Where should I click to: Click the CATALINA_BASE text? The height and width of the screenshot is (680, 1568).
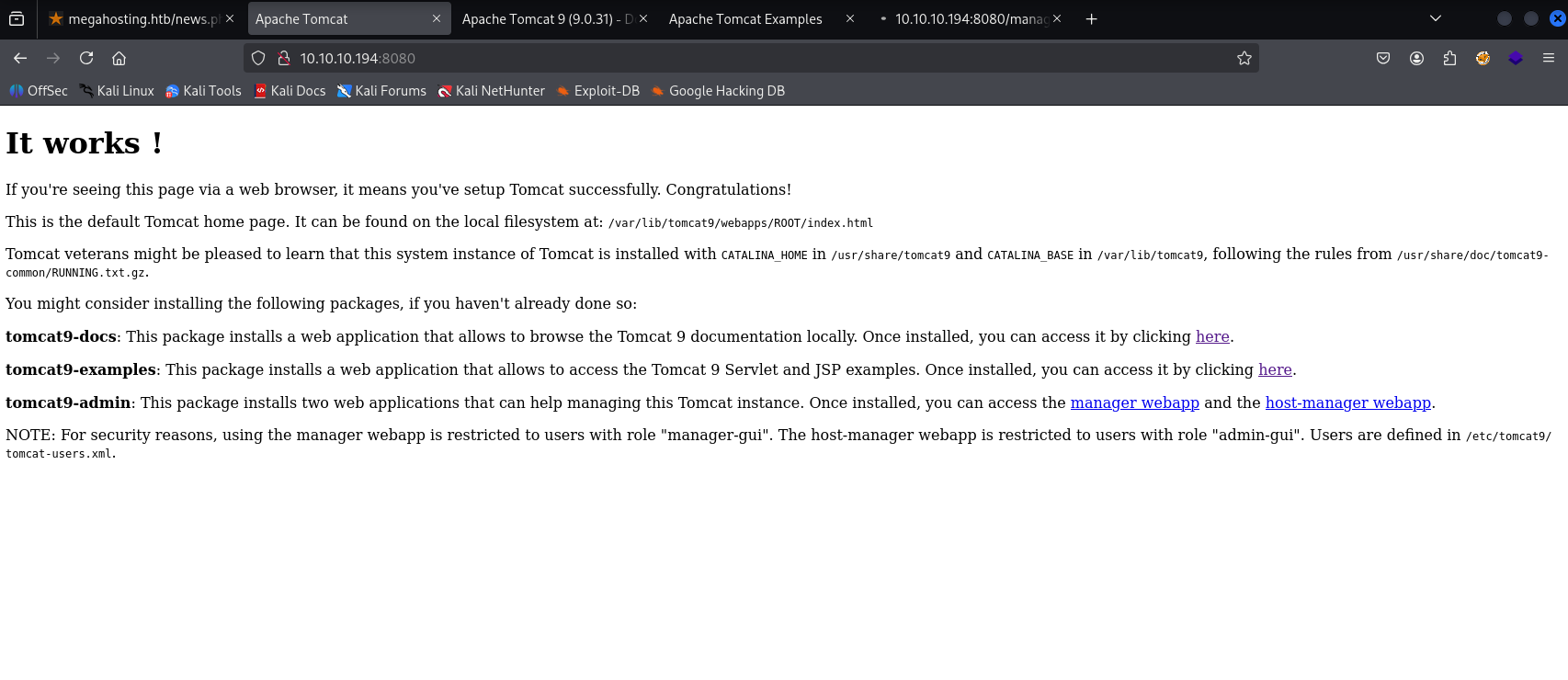1029,255
